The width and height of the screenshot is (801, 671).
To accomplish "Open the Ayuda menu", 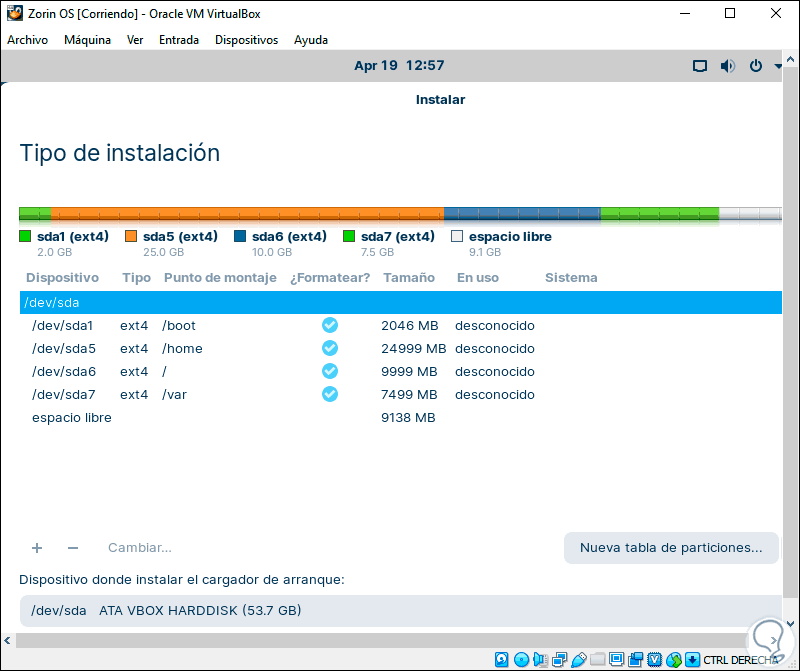I will [x=311, y=40].
